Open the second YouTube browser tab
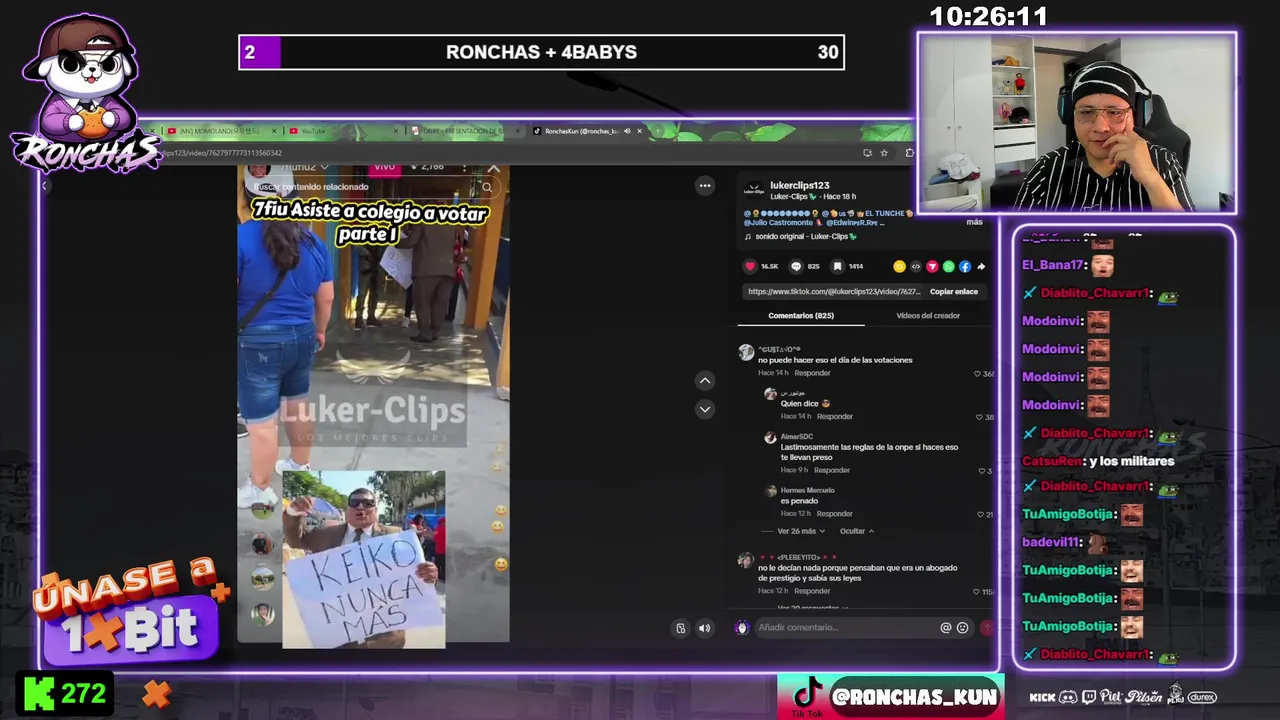Image resolution: width=1280 pixels, height=720 pixels. [x=343, y=131]
